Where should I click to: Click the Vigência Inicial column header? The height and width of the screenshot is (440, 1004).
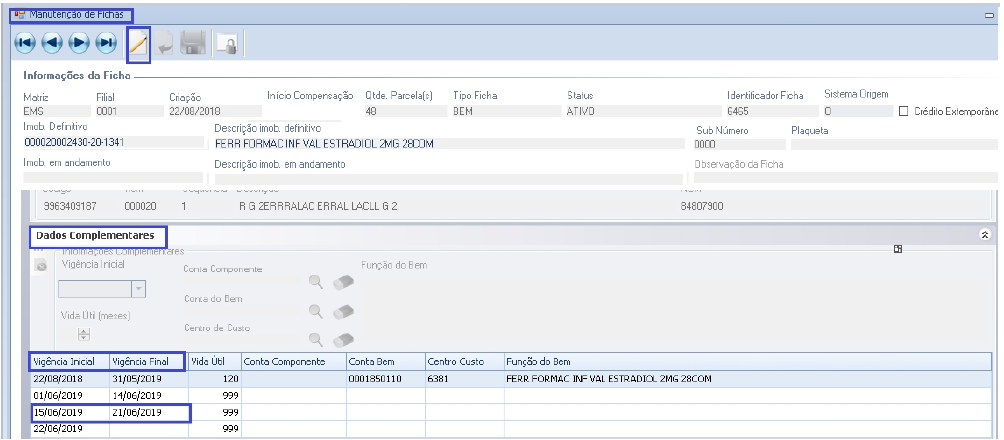69,361
